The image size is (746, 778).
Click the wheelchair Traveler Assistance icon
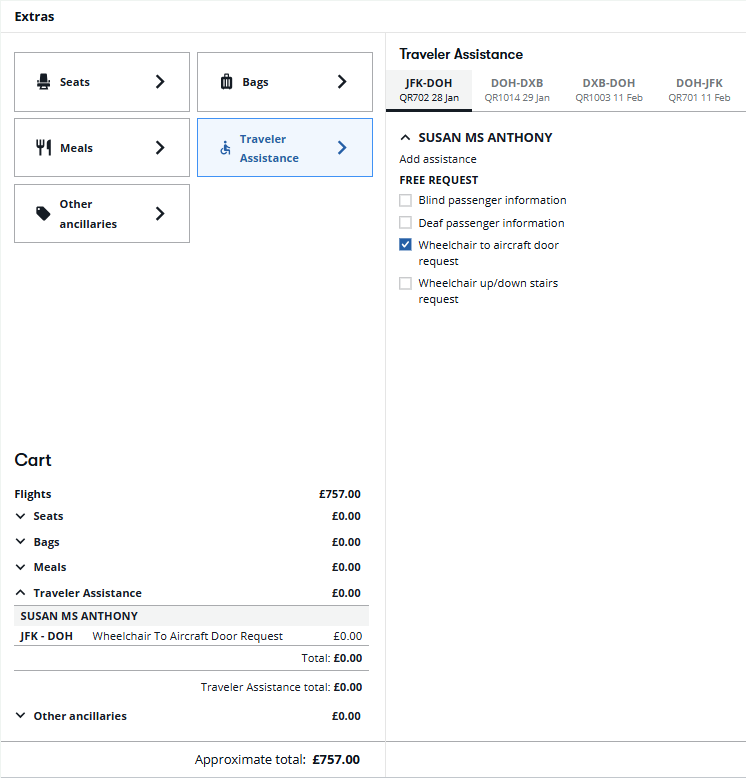(x=225, y=148)
